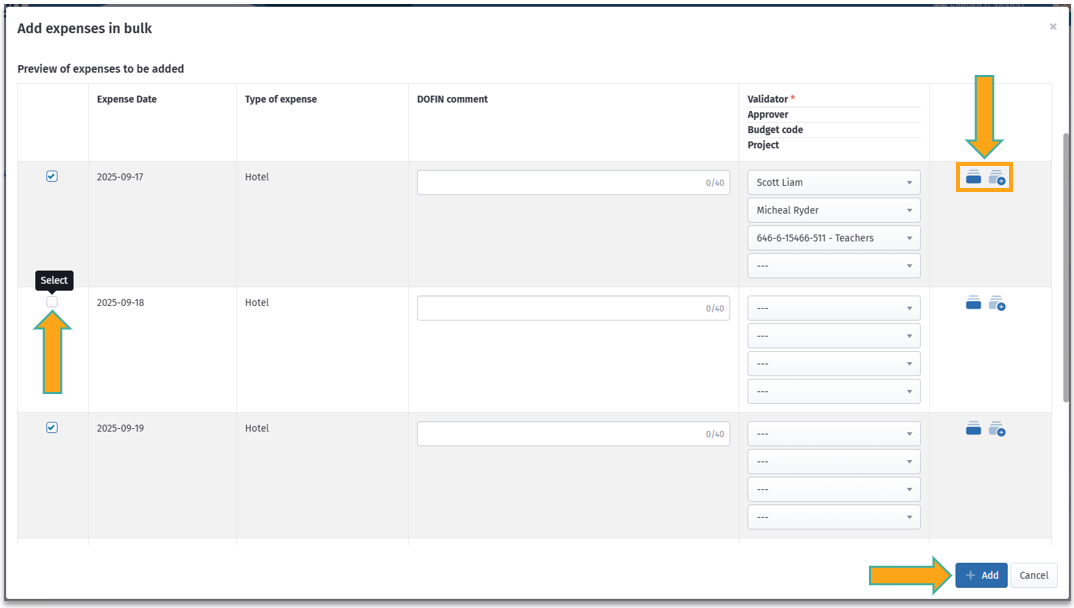Click the solid stacked-cards icon in 2025-09-18 row
This screenshot has width=1074, height=608.
(x=973, y=303)
